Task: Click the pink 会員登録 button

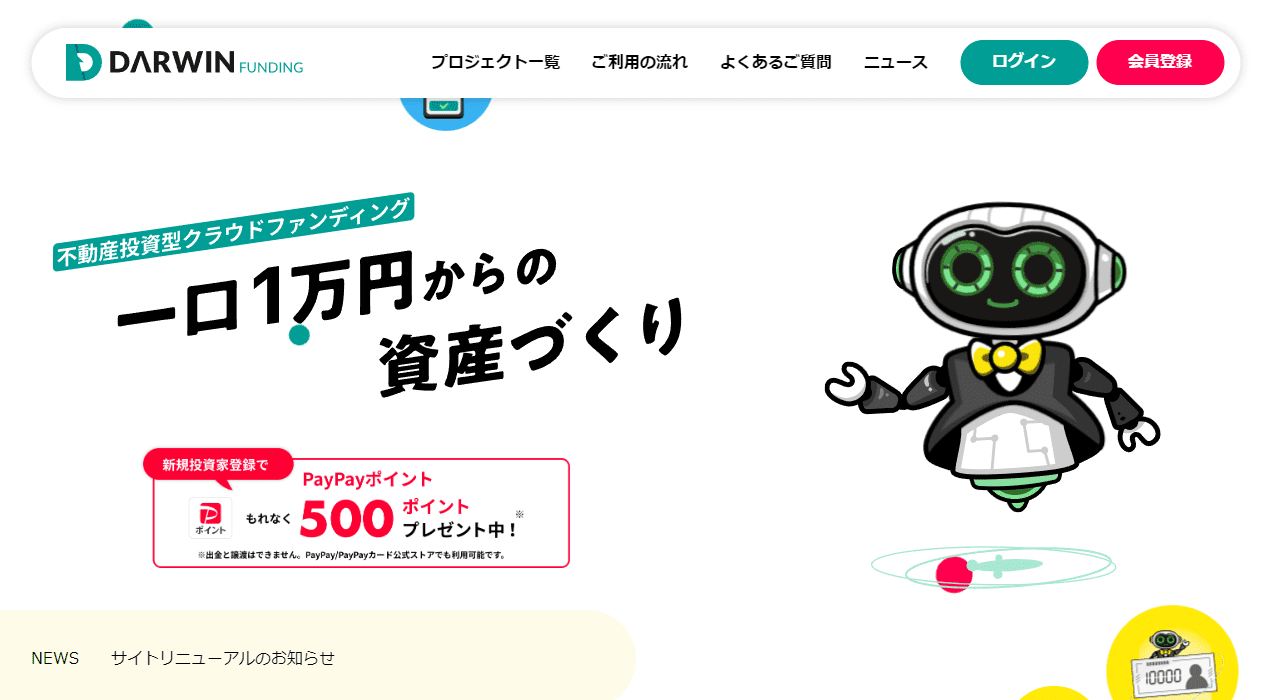Action: 1160,62
